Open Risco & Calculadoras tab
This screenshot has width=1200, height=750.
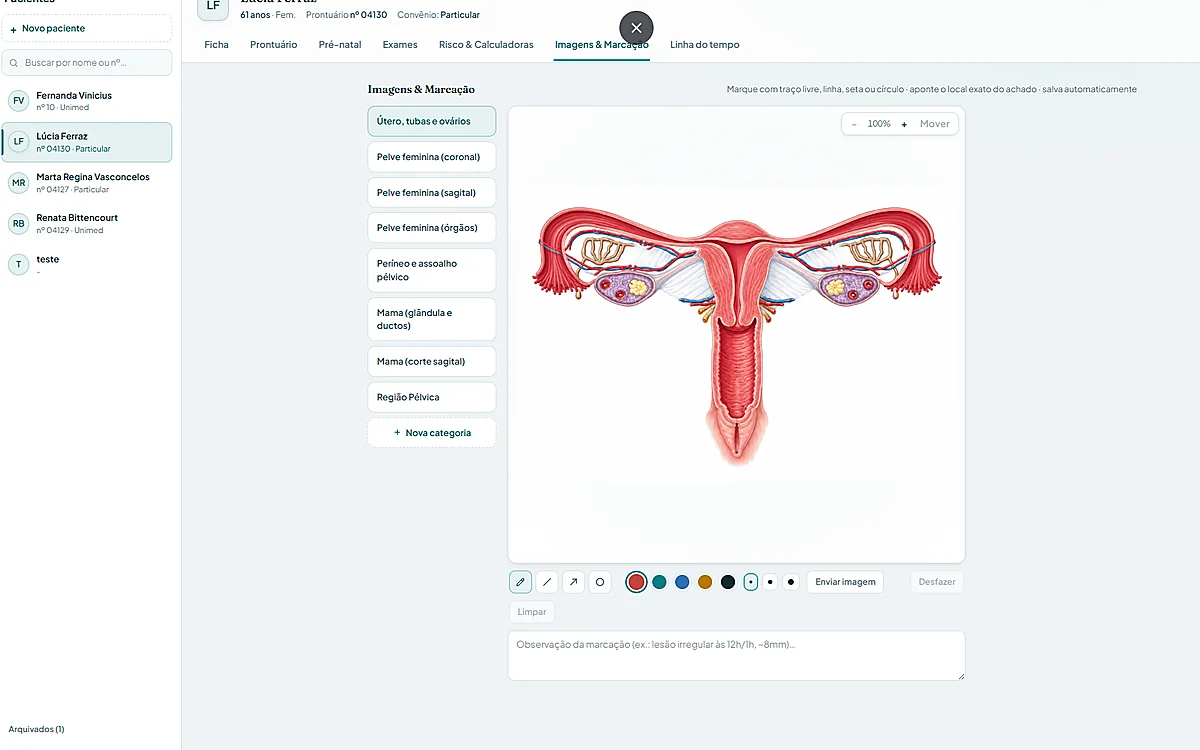click(x=486, y=45)
